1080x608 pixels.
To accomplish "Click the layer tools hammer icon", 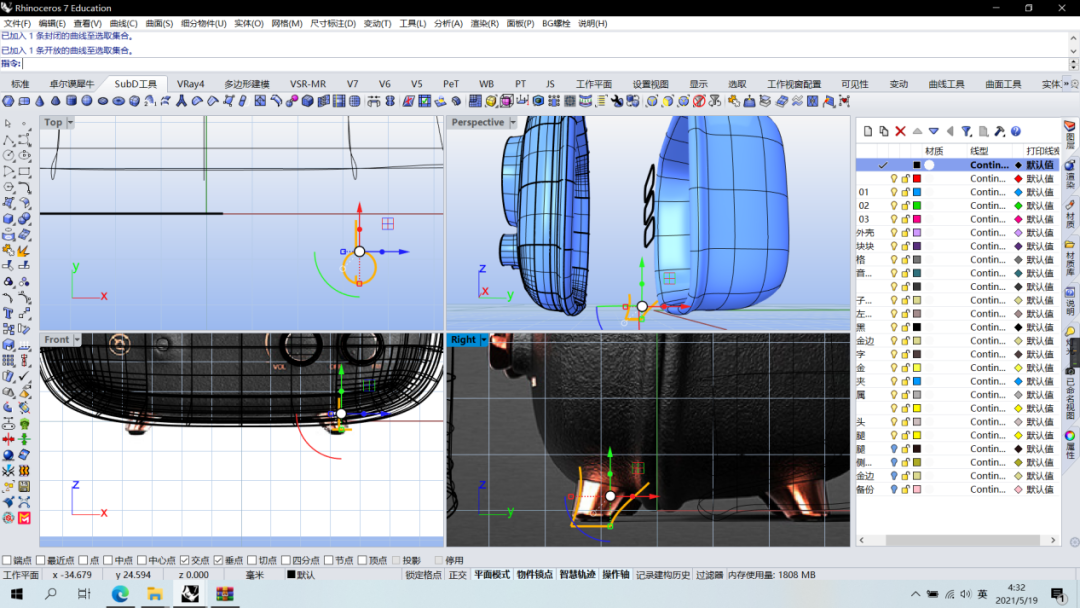I will point(999,131).
